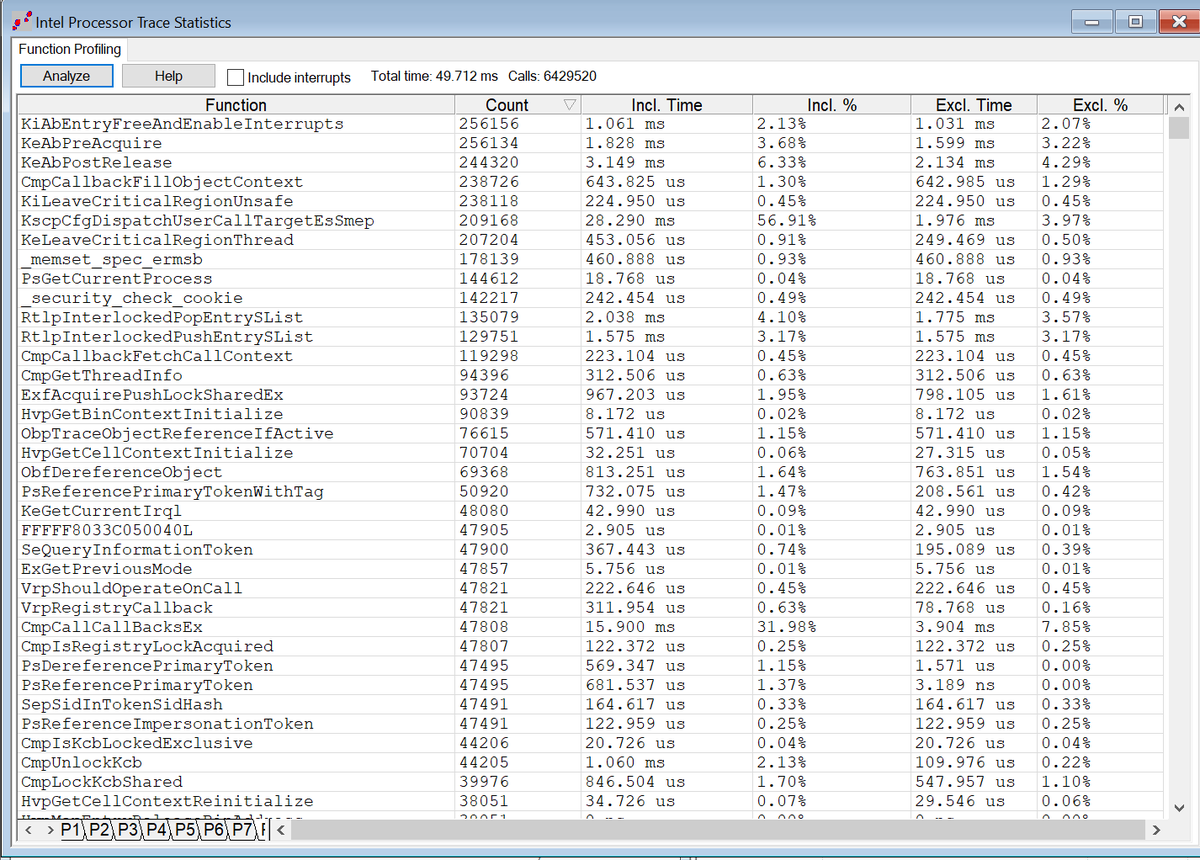
Task: Select the ExfAcquirePushLockSharedEx row
Action: coord(592,395)
